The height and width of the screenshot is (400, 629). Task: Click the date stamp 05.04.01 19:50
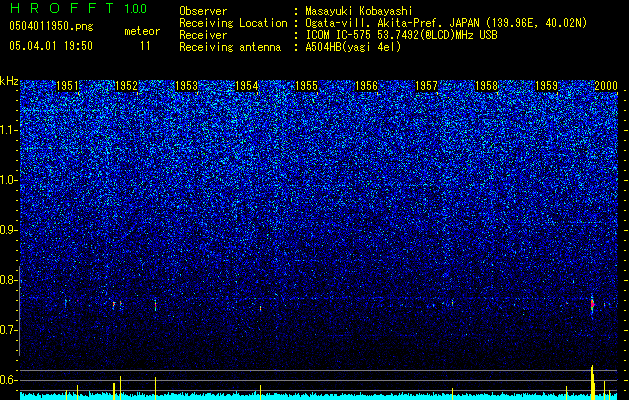tap(51, 46)
